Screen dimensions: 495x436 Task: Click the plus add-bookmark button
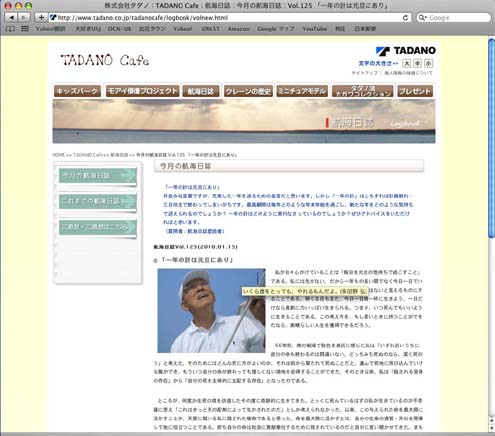[41, 17]
